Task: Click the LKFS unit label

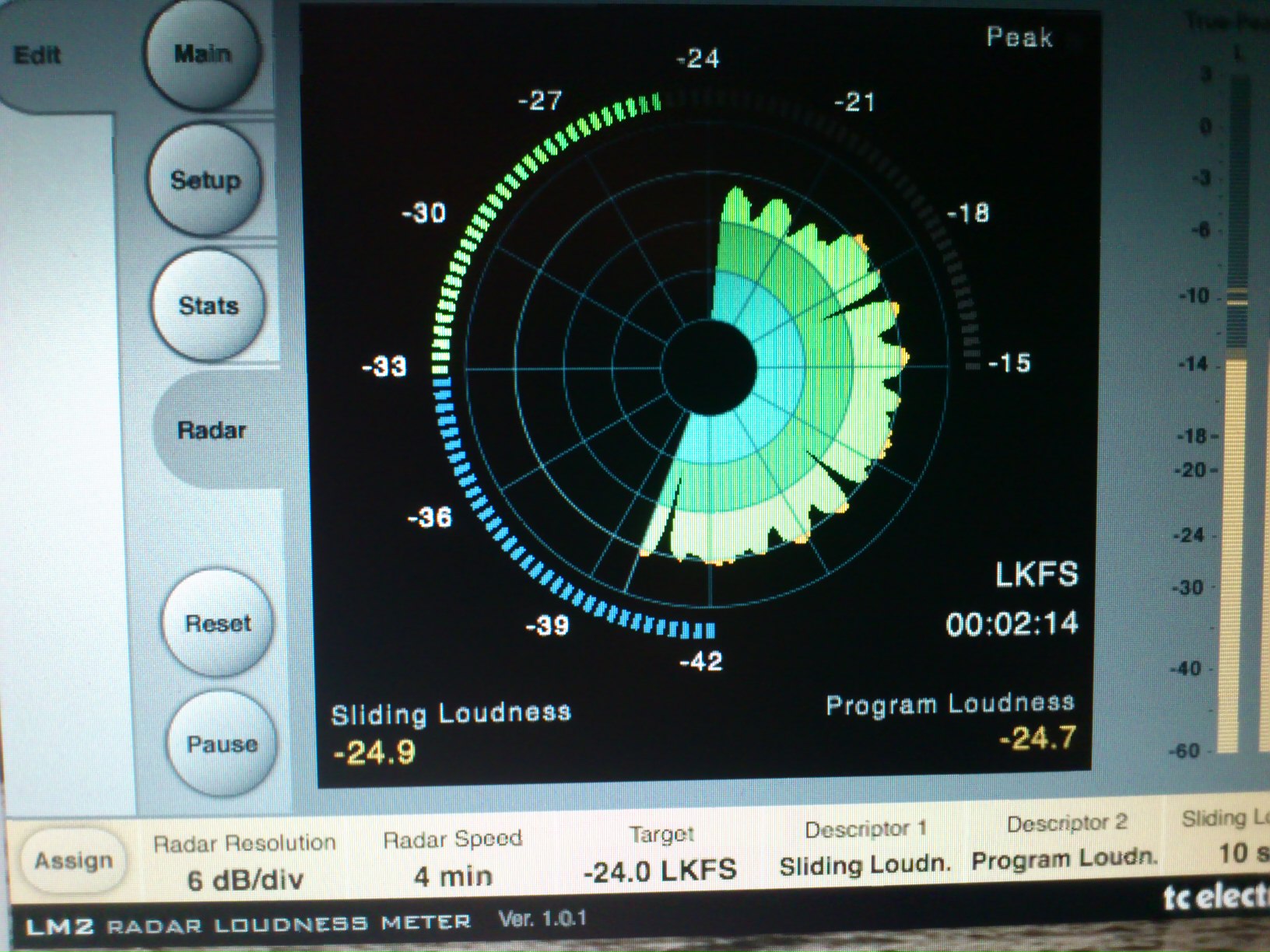Action: tap(1037, 574)
